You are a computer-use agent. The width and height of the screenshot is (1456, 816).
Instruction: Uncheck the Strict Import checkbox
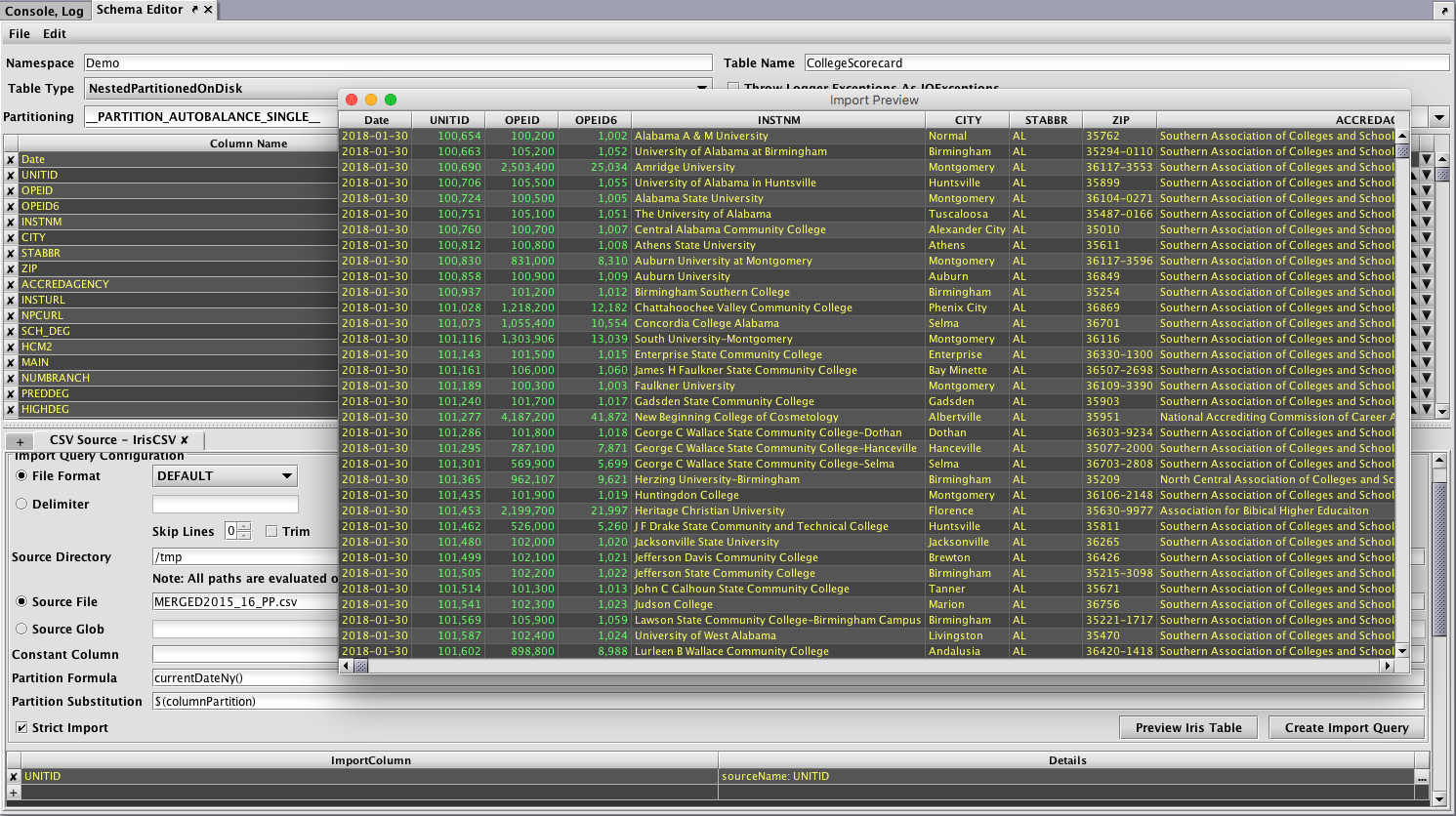21,728
